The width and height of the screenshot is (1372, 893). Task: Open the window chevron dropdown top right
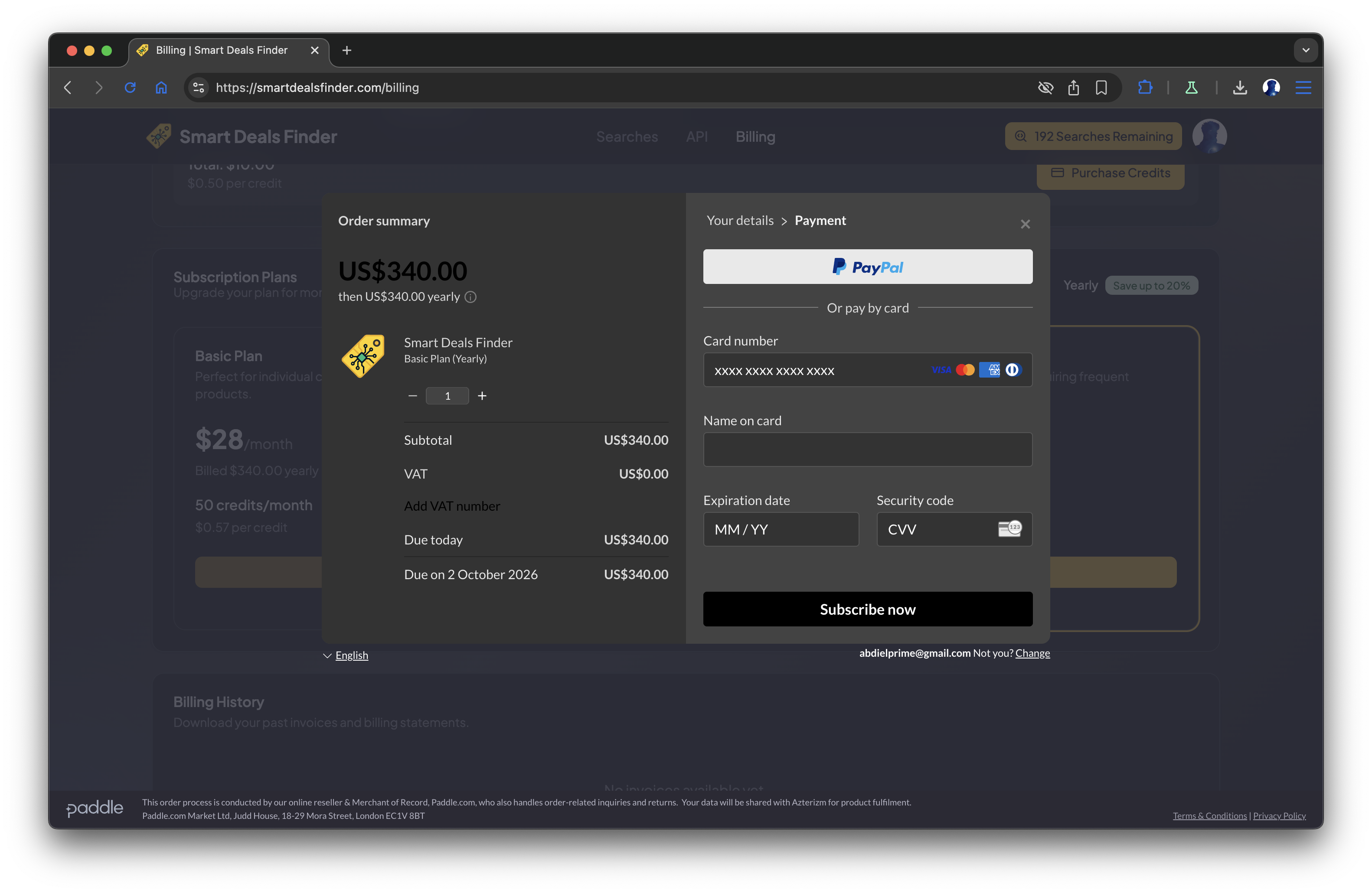(x=1306, y=50)
